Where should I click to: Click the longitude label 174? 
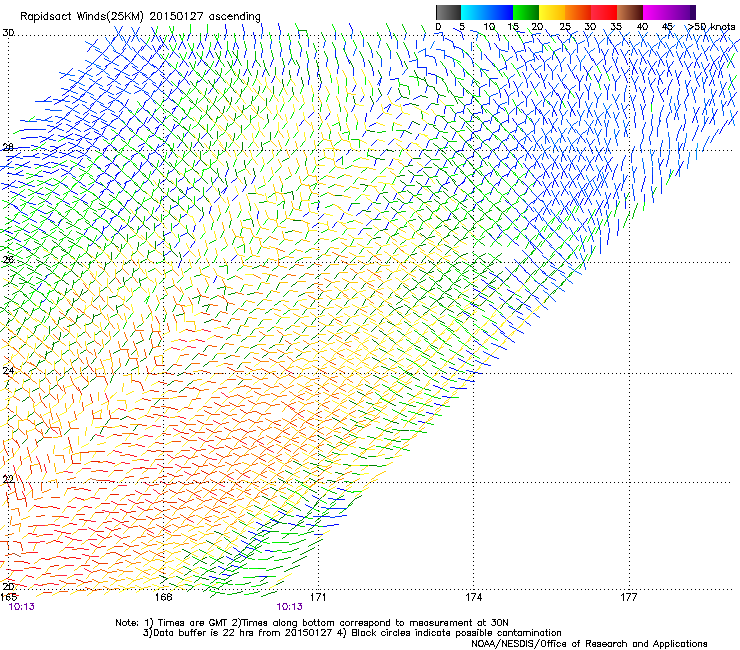point(473,597)
